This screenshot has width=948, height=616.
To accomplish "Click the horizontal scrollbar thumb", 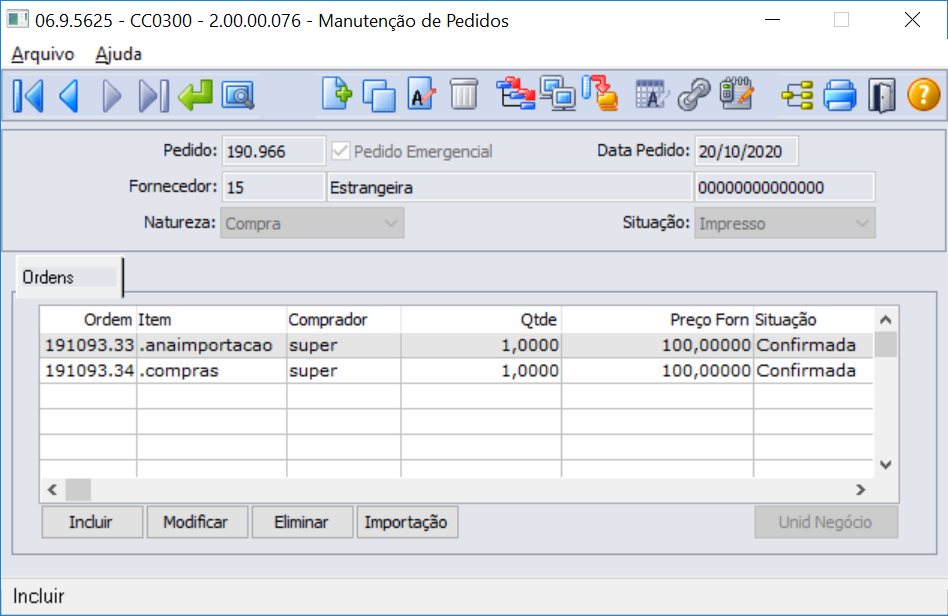I will pos(78,489).
